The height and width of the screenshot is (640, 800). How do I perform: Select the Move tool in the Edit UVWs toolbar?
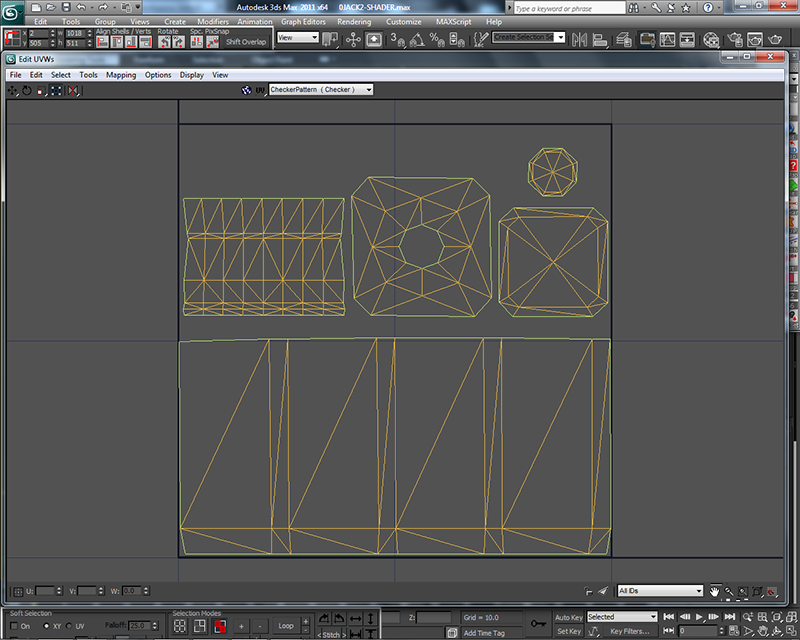tap(13, 89)
